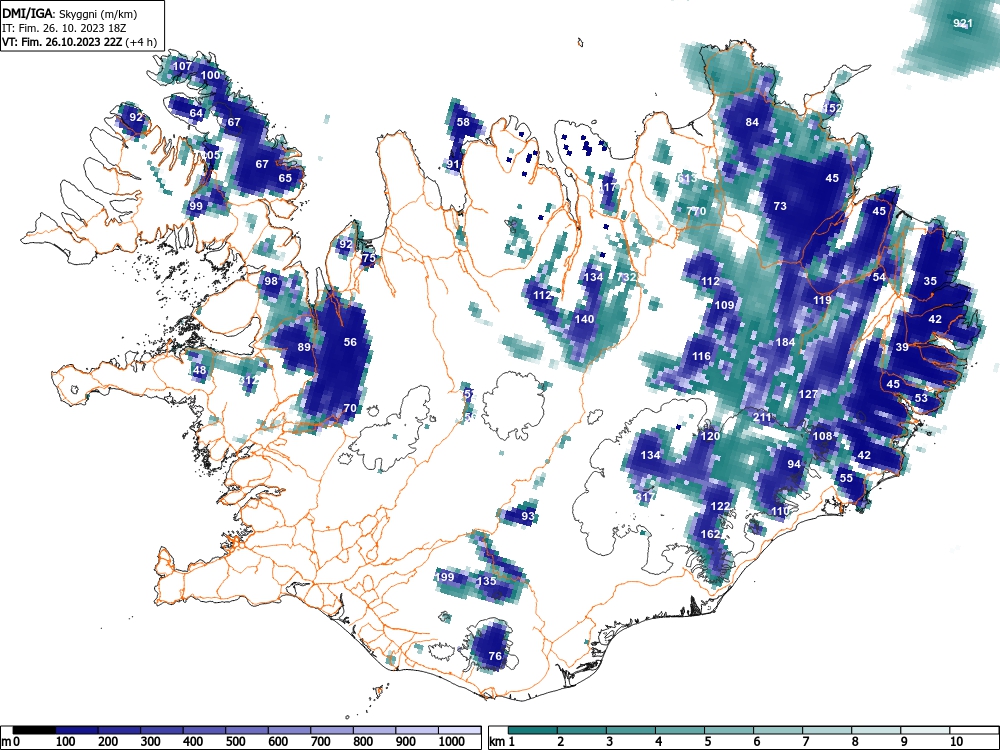Viewport: 1000px width, 750px height.
Task: Click the visibility value '93' on the map
Action: (x=528, y=516)
